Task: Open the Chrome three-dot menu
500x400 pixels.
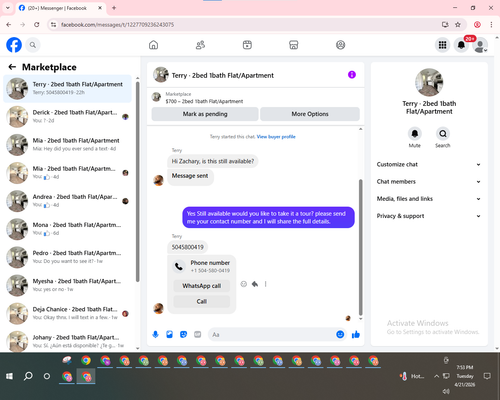Action: point(491,25)
